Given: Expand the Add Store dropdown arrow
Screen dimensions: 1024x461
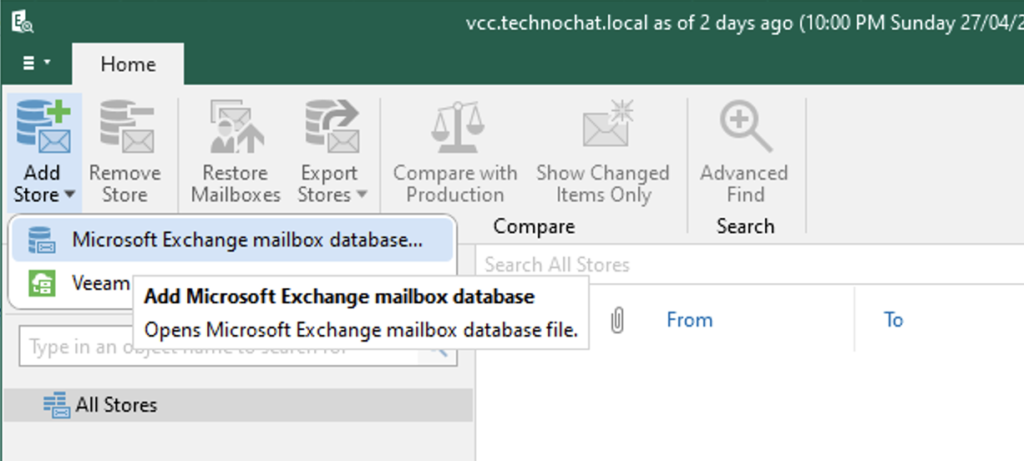Looking at the screenshot, I should tap(68, 196).
